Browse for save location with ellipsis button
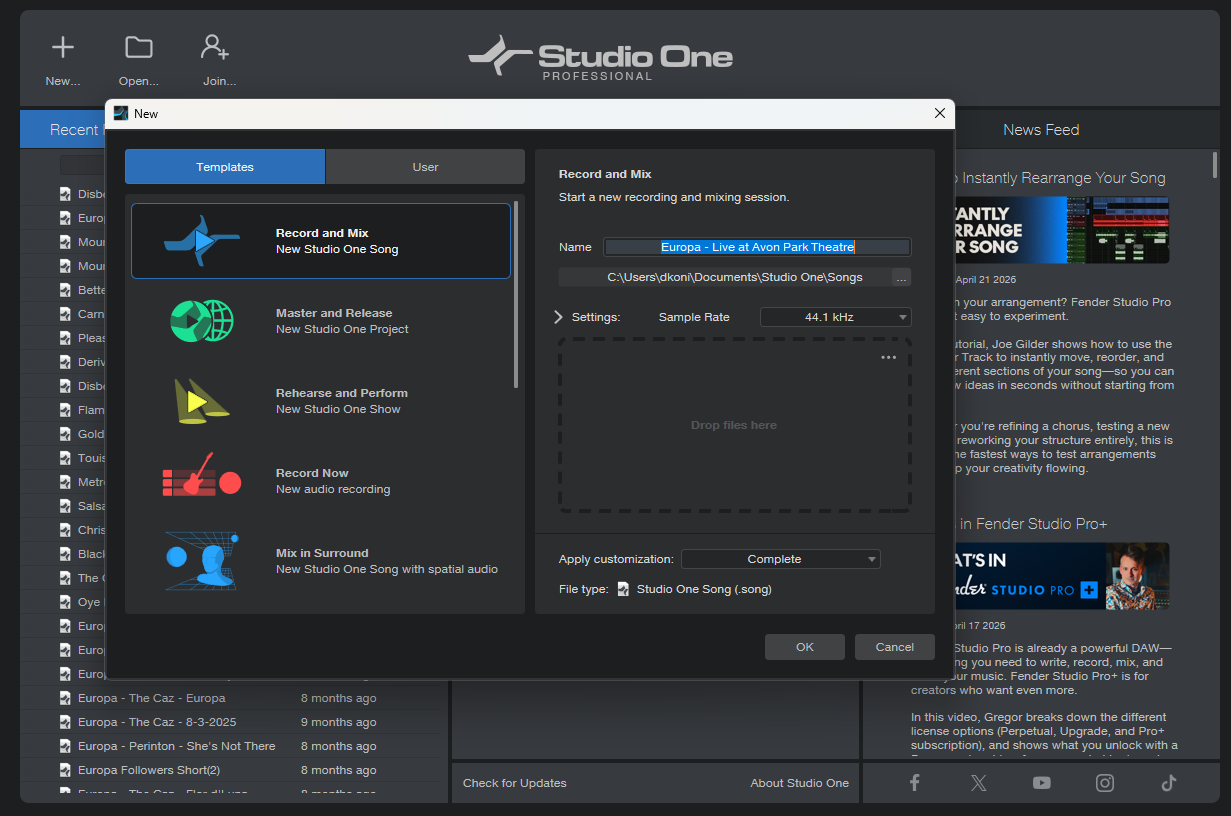This screenshot has width=1231, height=816. point(901,277)
